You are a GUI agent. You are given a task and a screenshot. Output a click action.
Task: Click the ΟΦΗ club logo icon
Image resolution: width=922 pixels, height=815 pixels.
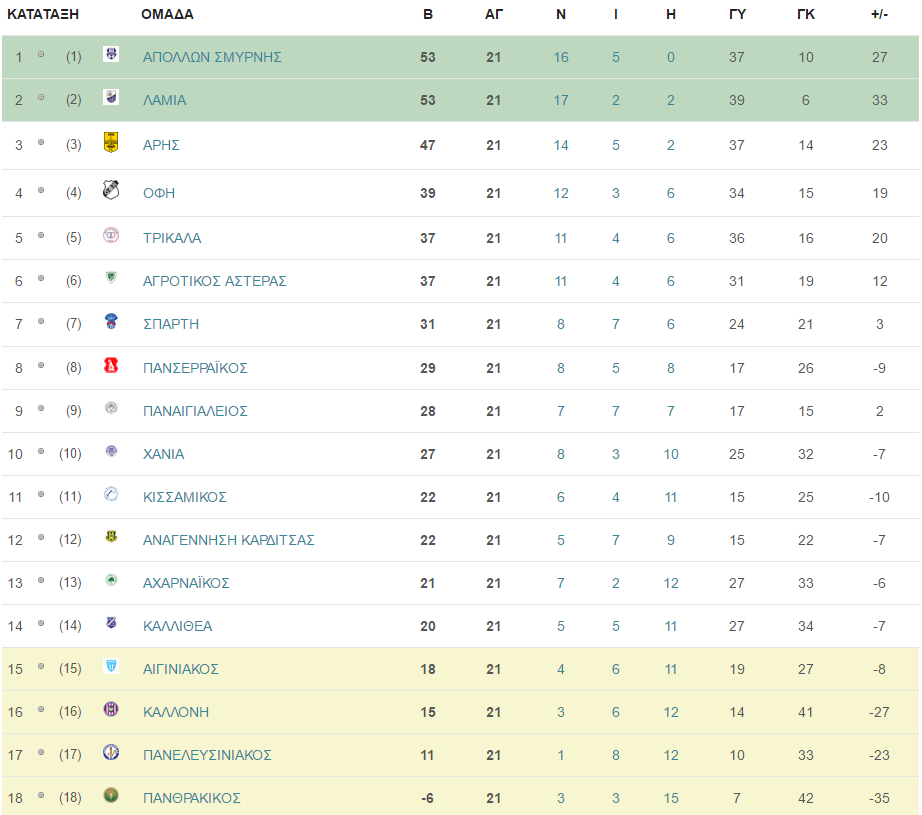(x=111, y=189)
